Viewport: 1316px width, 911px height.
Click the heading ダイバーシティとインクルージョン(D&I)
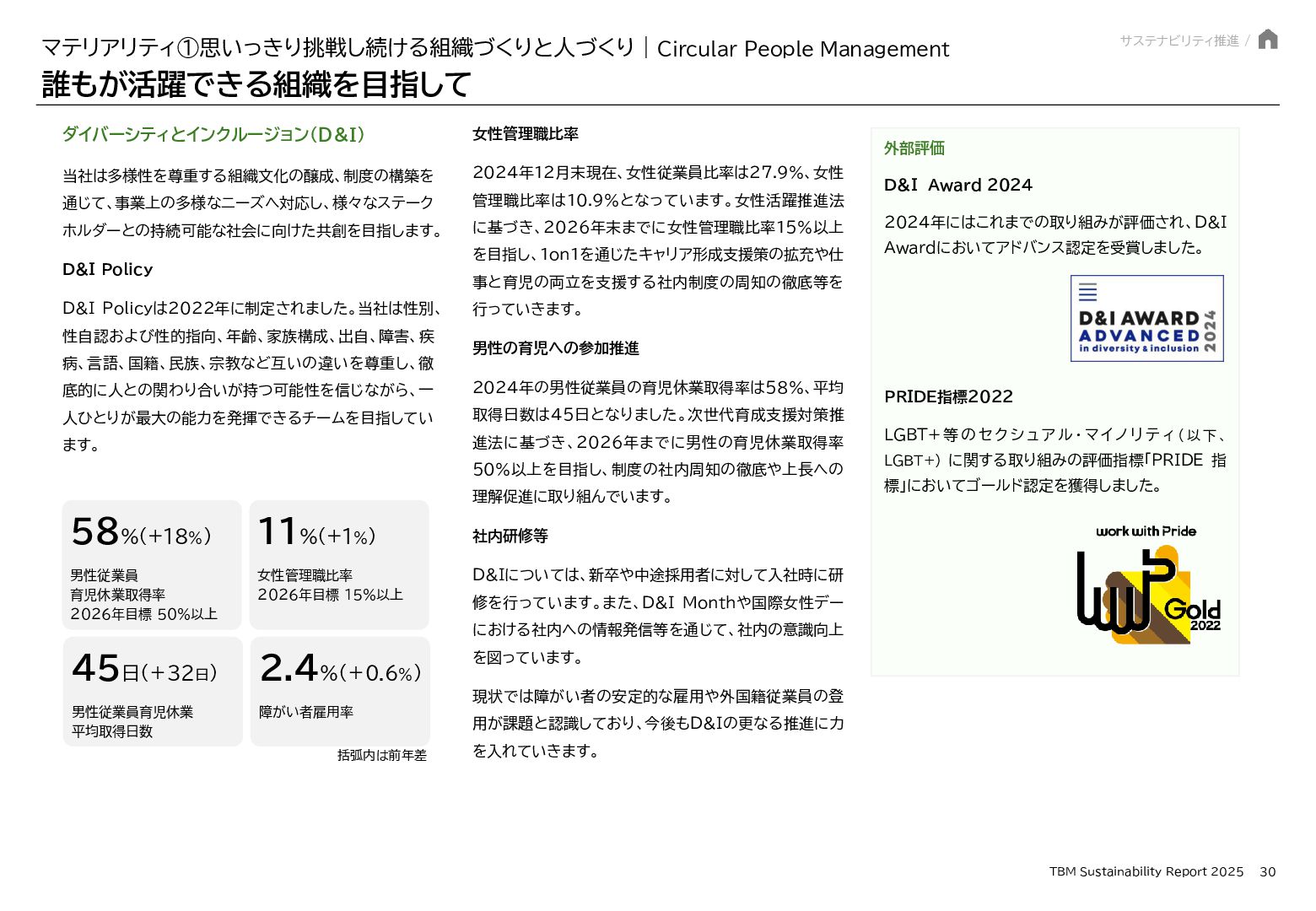213,134
